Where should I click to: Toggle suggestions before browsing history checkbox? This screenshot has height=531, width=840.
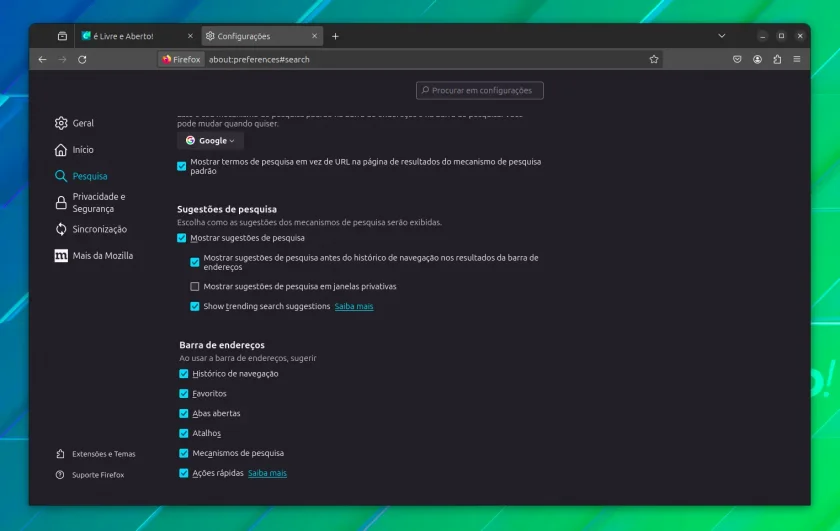(x=194, y=262)
